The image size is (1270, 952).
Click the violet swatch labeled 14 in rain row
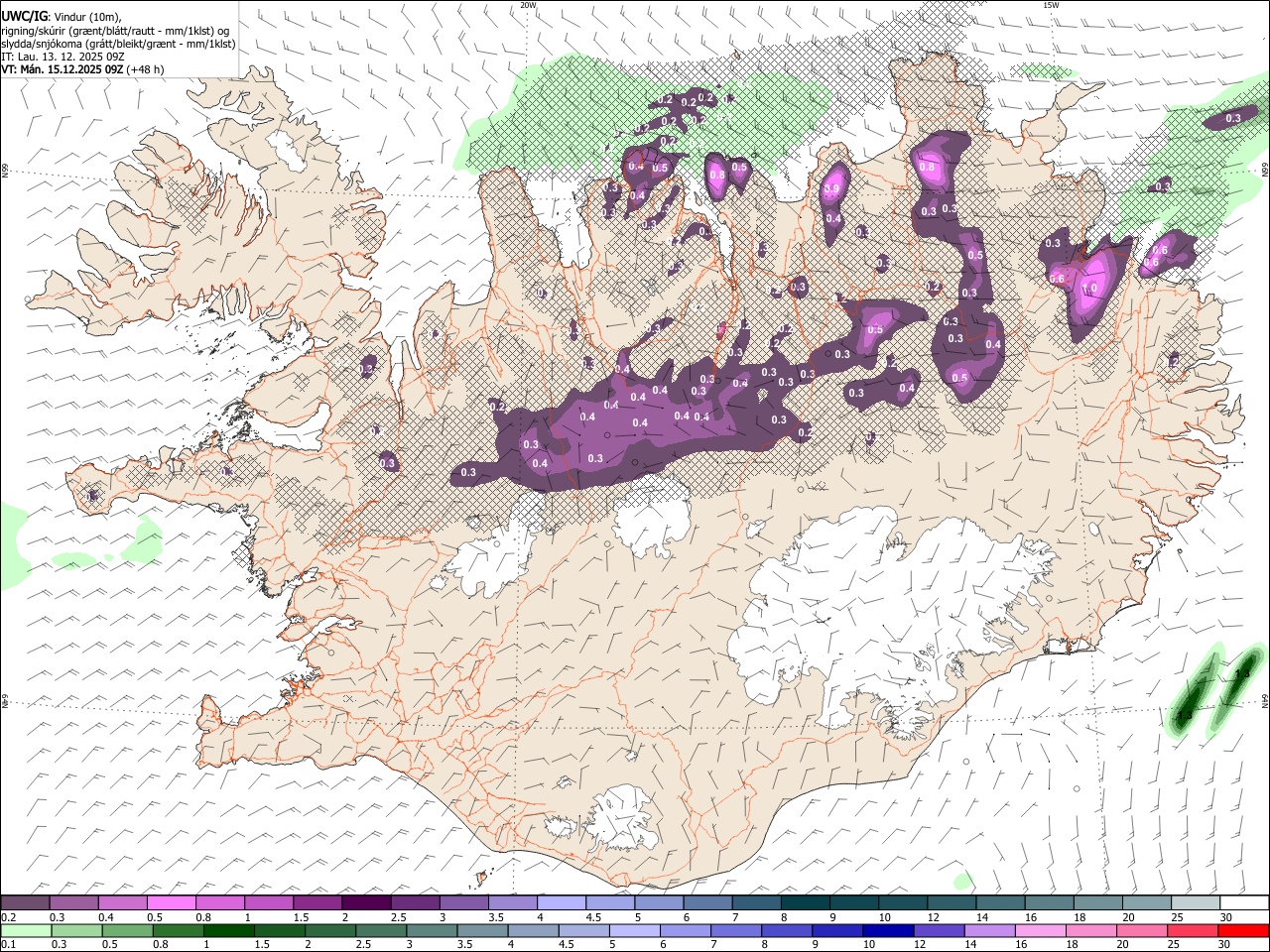click(988, 931)
